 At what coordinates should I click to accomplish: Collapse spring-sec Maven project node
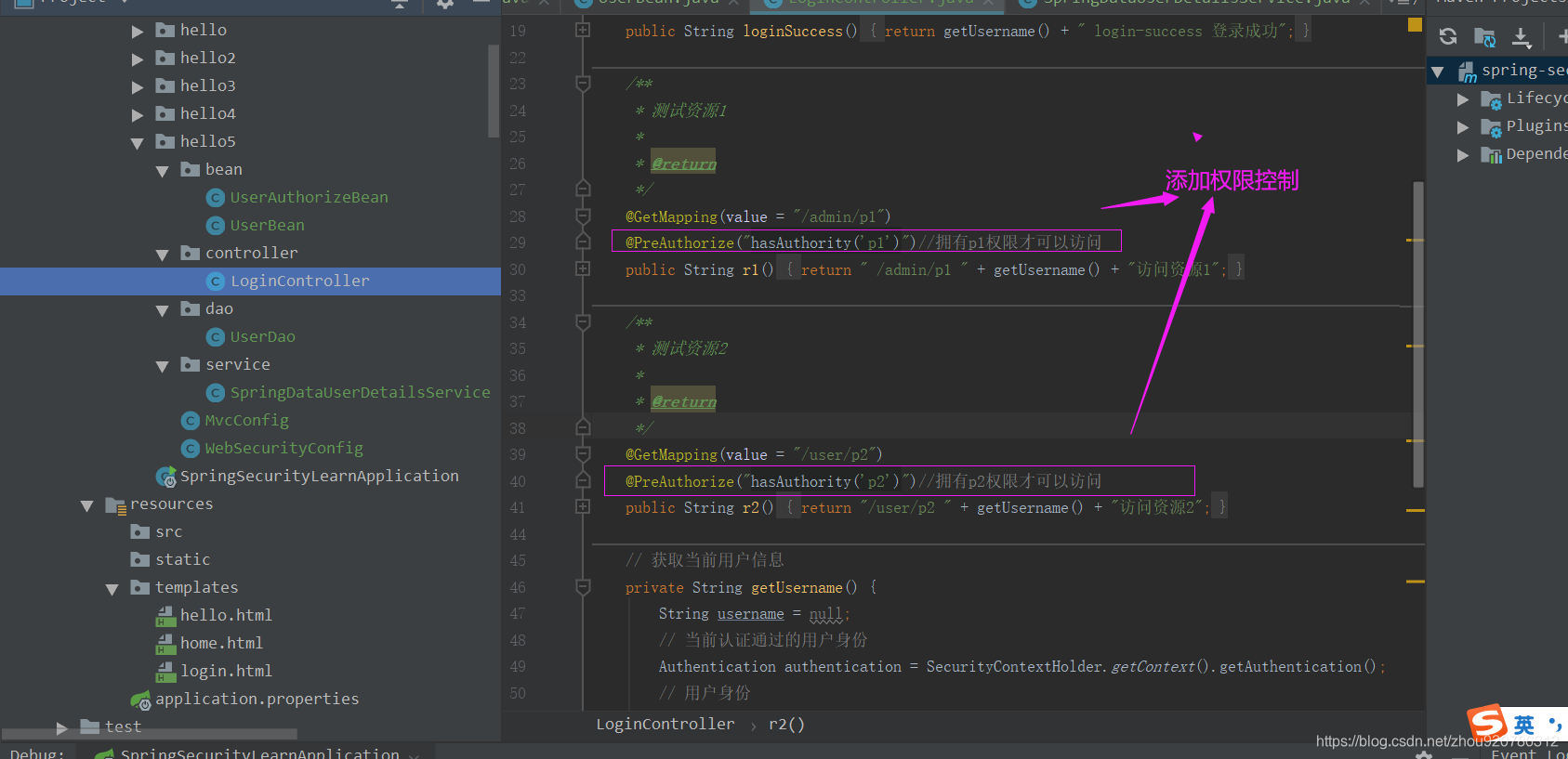point(1438,72)
